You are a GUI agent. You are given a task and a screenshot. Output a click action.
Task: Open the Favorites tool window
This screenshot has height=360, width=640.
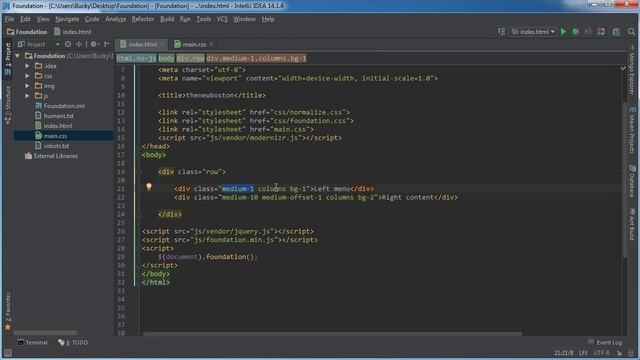[x=8, y=311]
